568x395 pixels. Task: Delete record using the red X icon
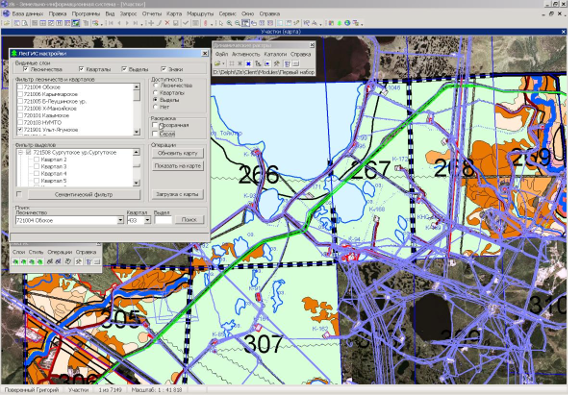tap(167, 23)
